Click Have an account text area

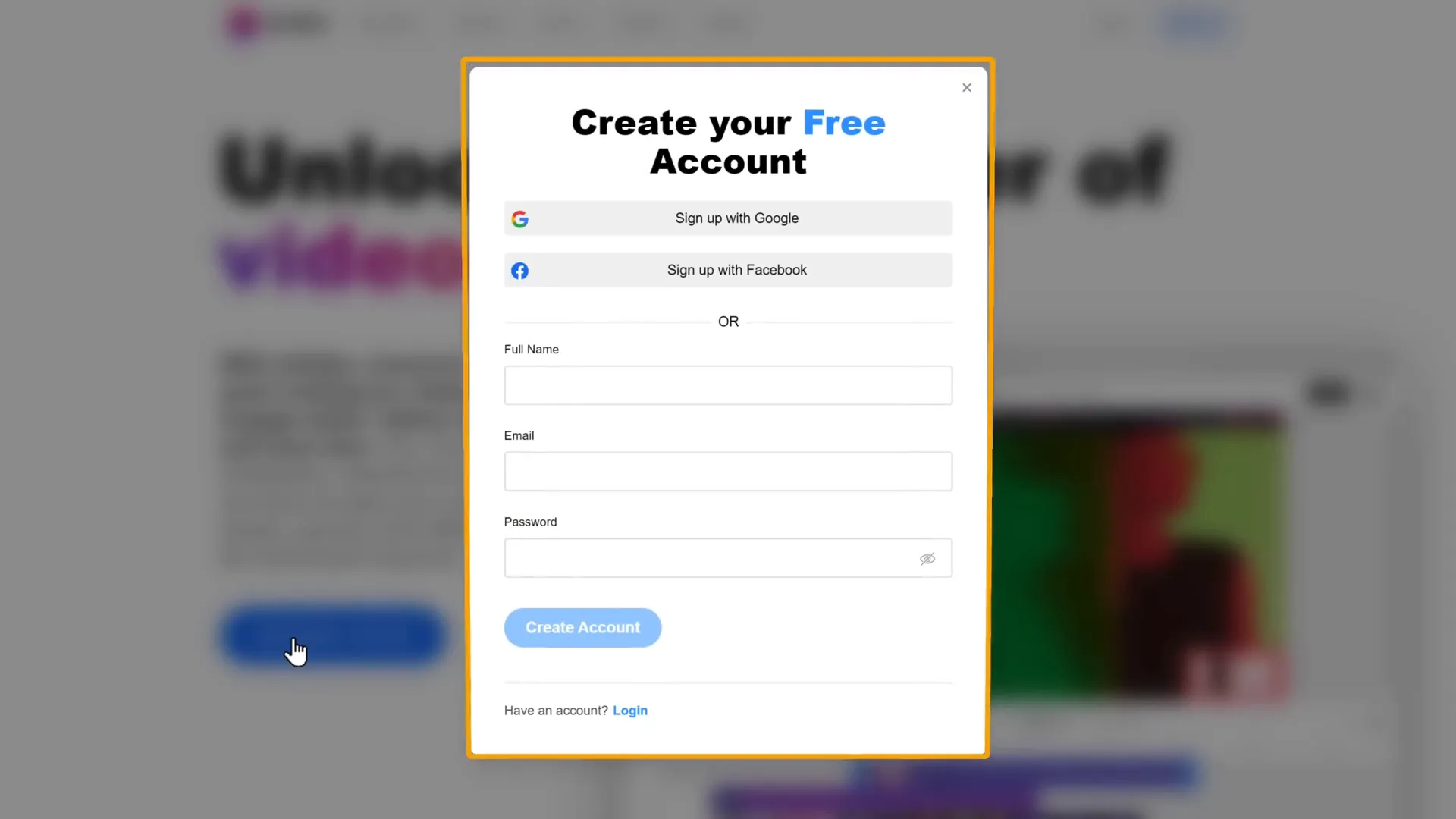click(x=556, y=709)
